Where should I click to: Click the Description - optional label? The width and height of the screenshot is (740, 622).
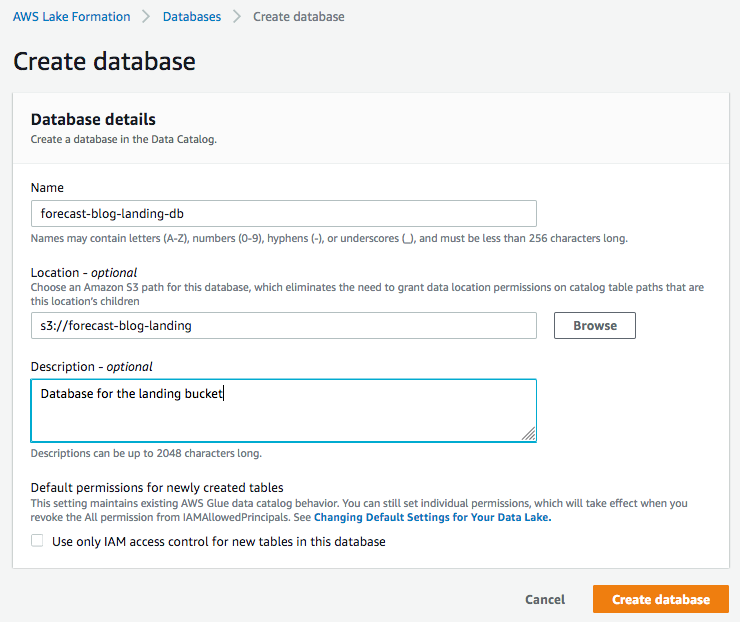pos(92,366)
